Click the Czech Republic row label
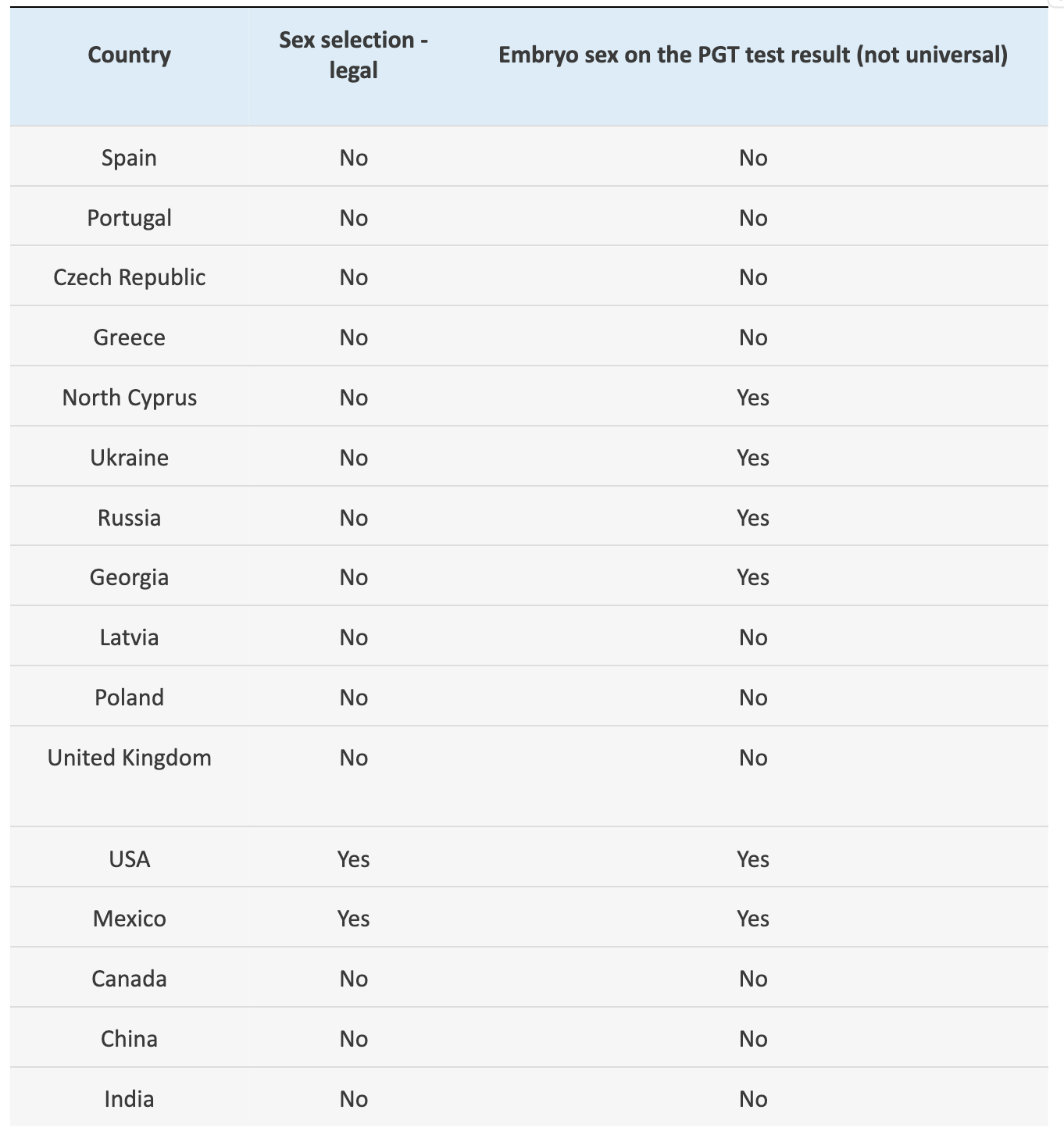The width and height of the screenshot is (1064, 1142). pos(129,277)
